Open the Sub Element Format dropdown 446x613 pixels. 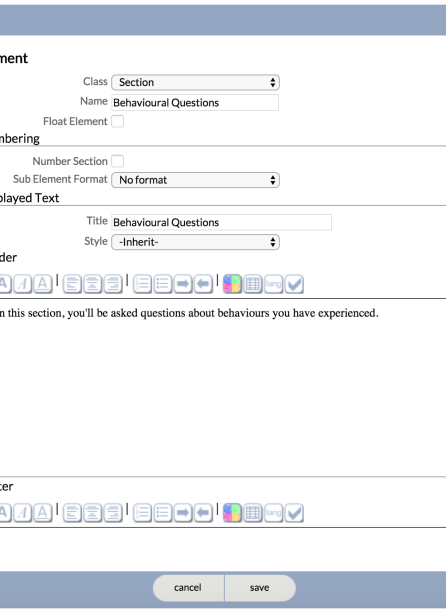pyautogui.click(x=195, y=180)
